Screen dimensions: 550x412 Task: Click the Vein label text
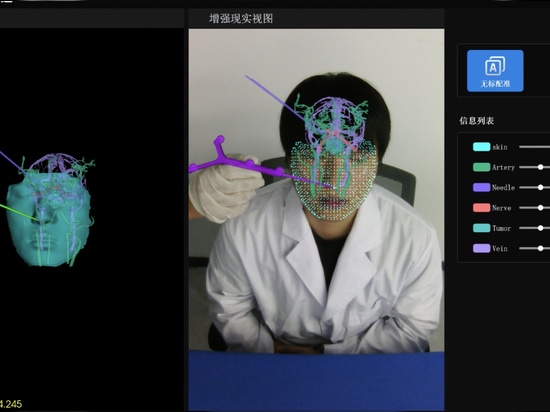[500, 249]
